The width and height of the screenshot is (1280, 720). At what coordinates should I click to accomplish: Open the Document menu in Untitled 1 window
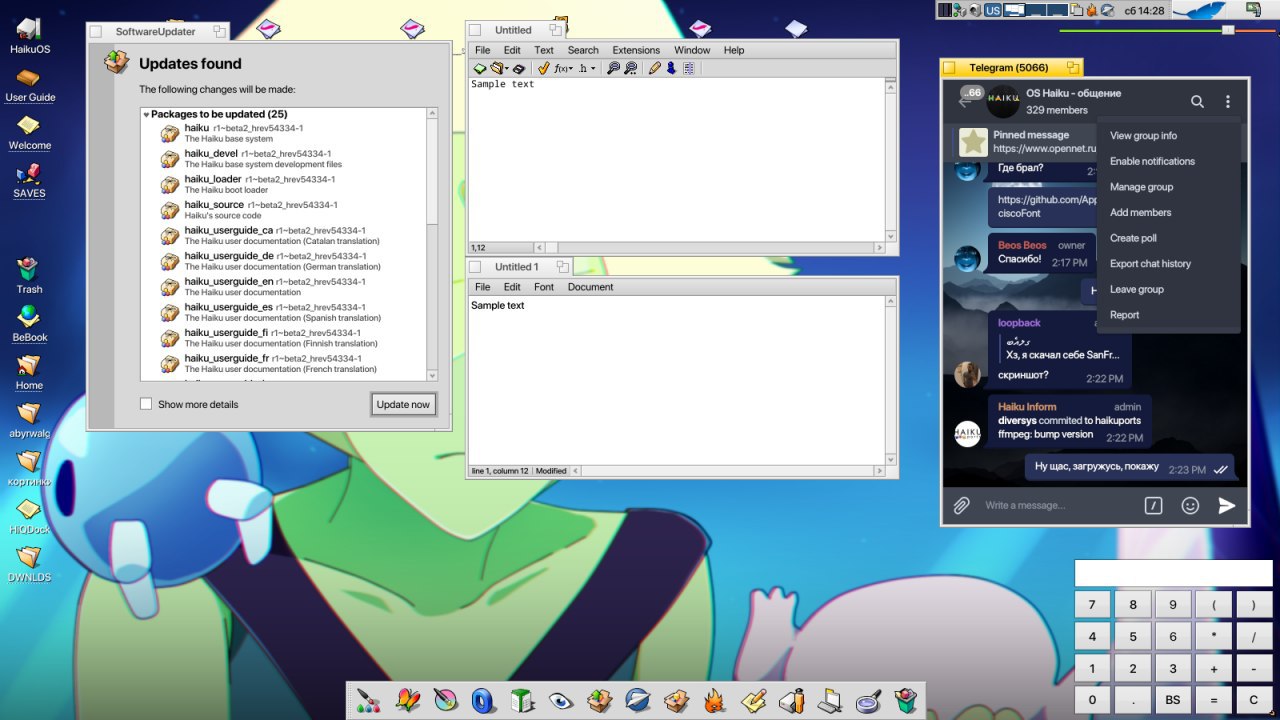591,287
